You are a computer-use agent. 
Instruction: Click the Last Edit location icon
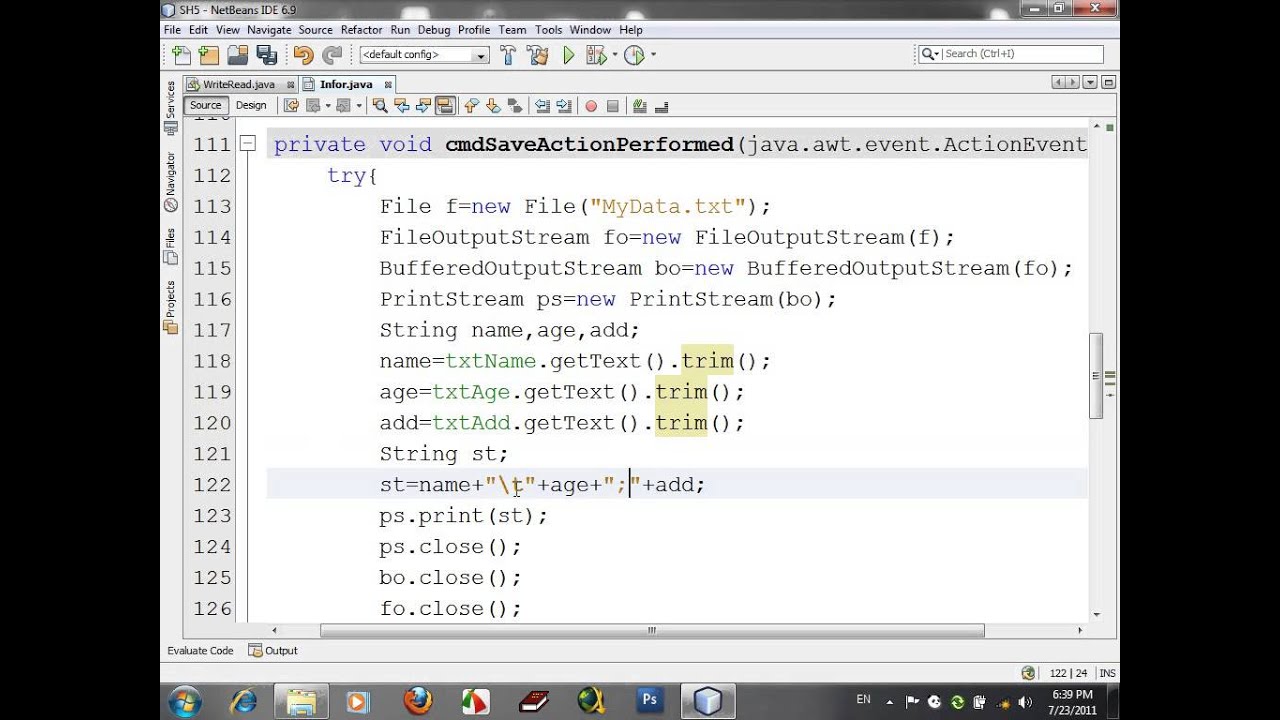pyautogui.click(x=291, y=105)
